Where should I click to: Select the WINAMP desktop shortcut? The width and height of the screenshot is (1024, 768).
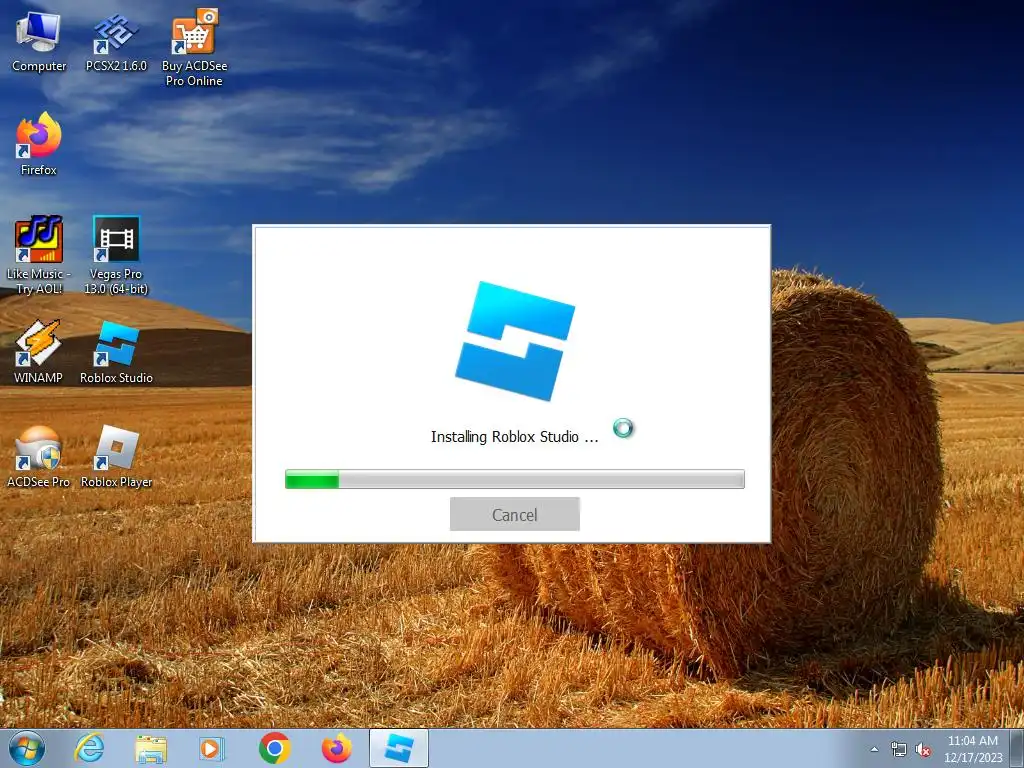pos(39,352)
